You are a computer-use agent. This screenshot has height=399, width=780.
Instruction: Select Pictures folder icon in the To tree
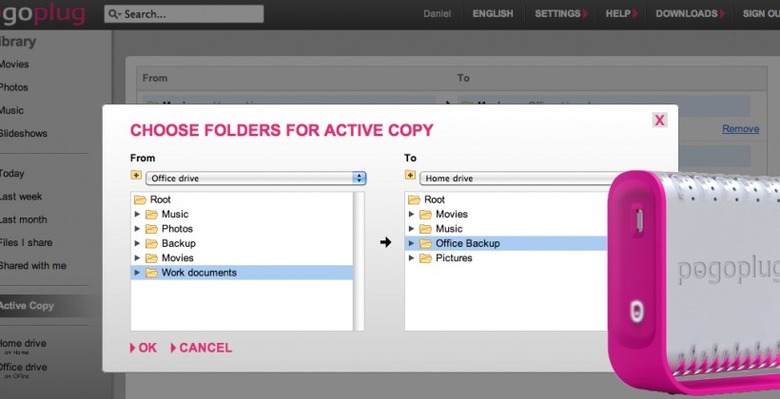coord(425,258)
